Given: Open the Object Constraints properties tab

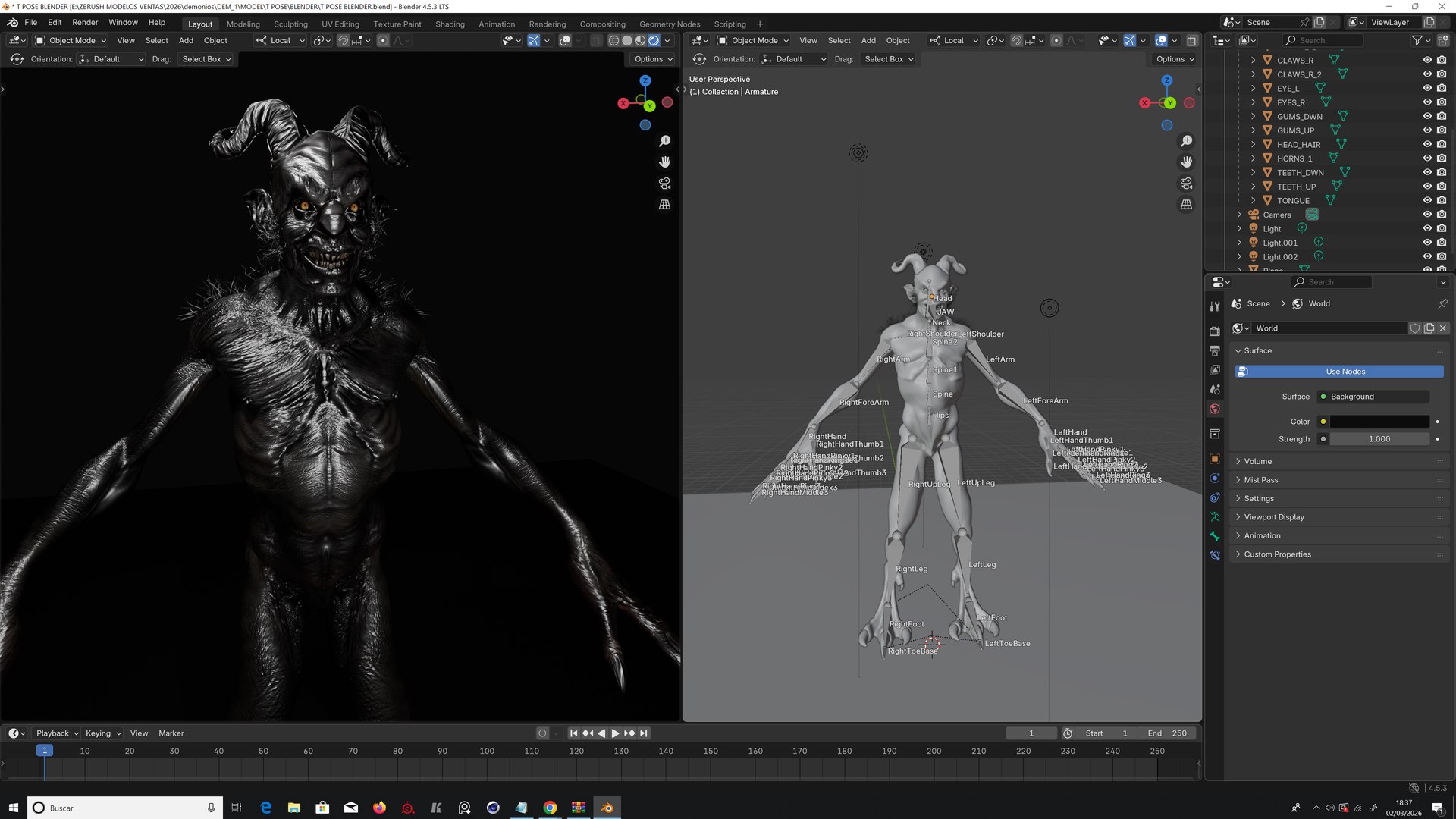Looking at the screenshot, I should click(x=1215, y=497).
